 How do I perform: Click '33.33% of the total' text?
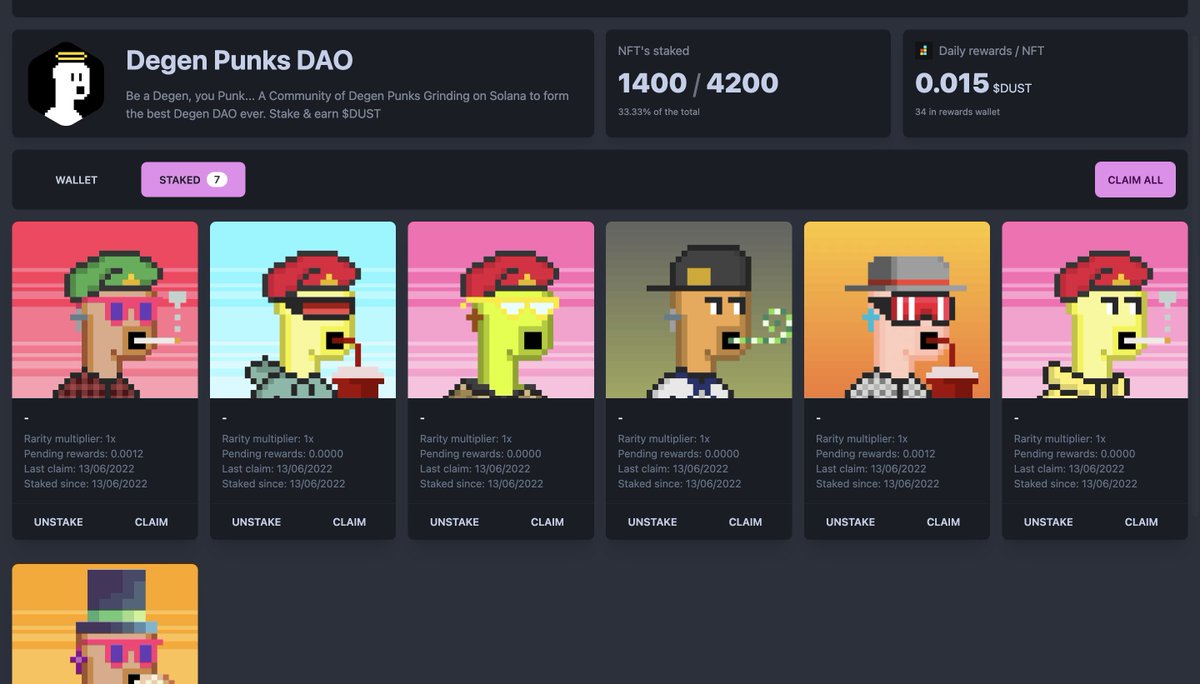coord(659,112)
